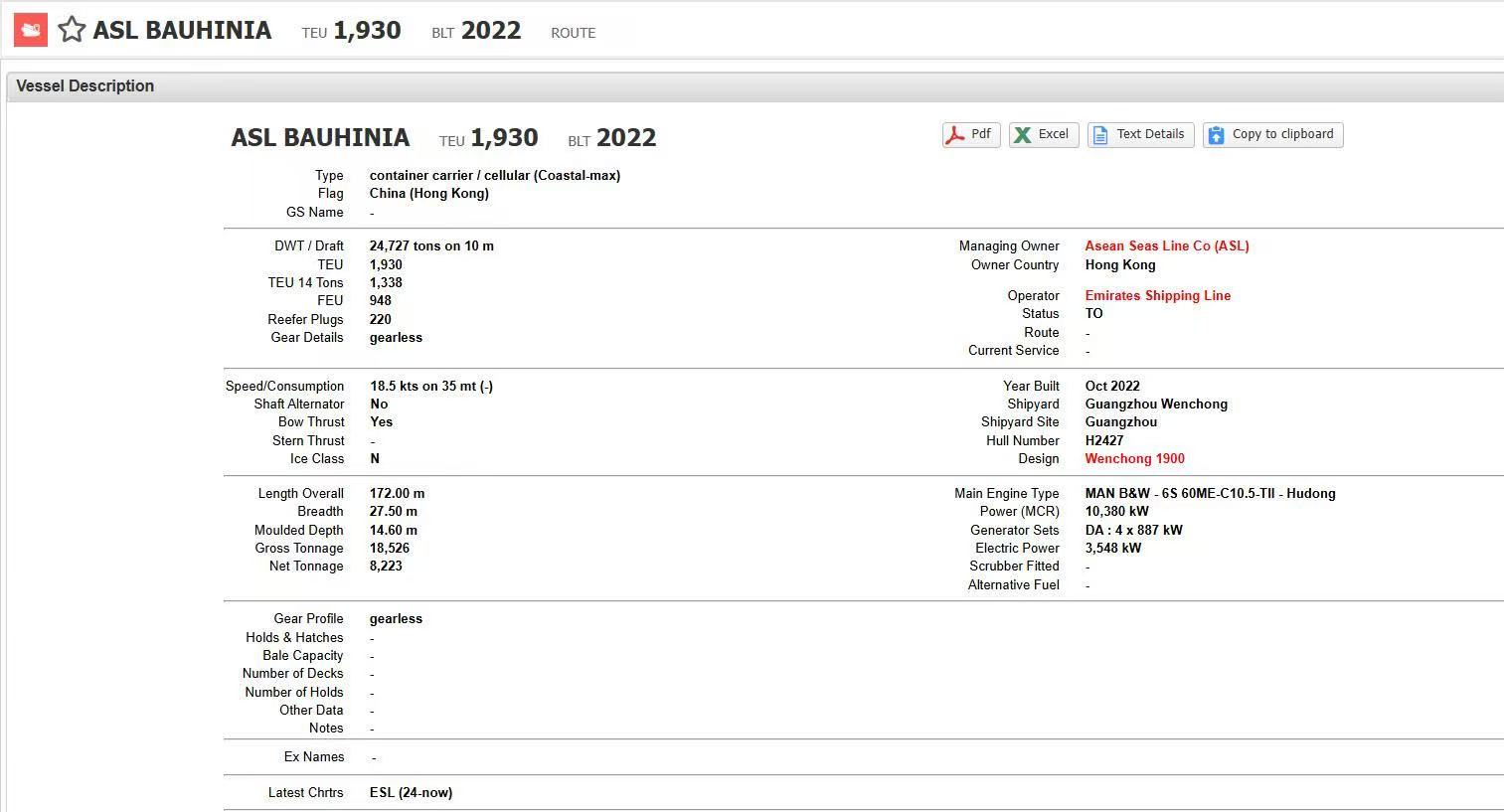
Task: Select Net Tonnage value 8,223
Action: tap(386, 567)
